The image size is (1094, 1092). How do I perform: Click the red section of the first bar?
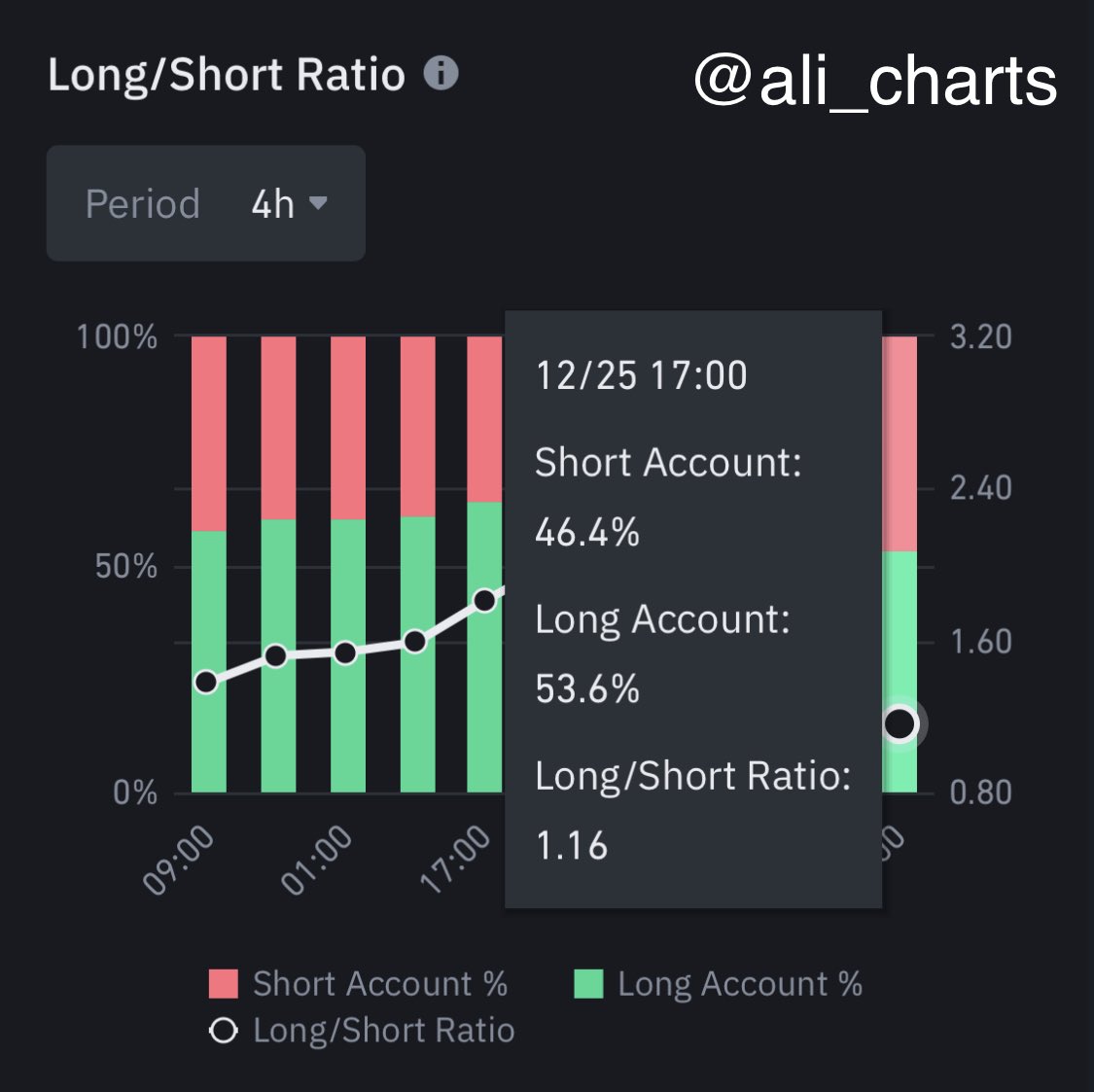coord(208,433)
